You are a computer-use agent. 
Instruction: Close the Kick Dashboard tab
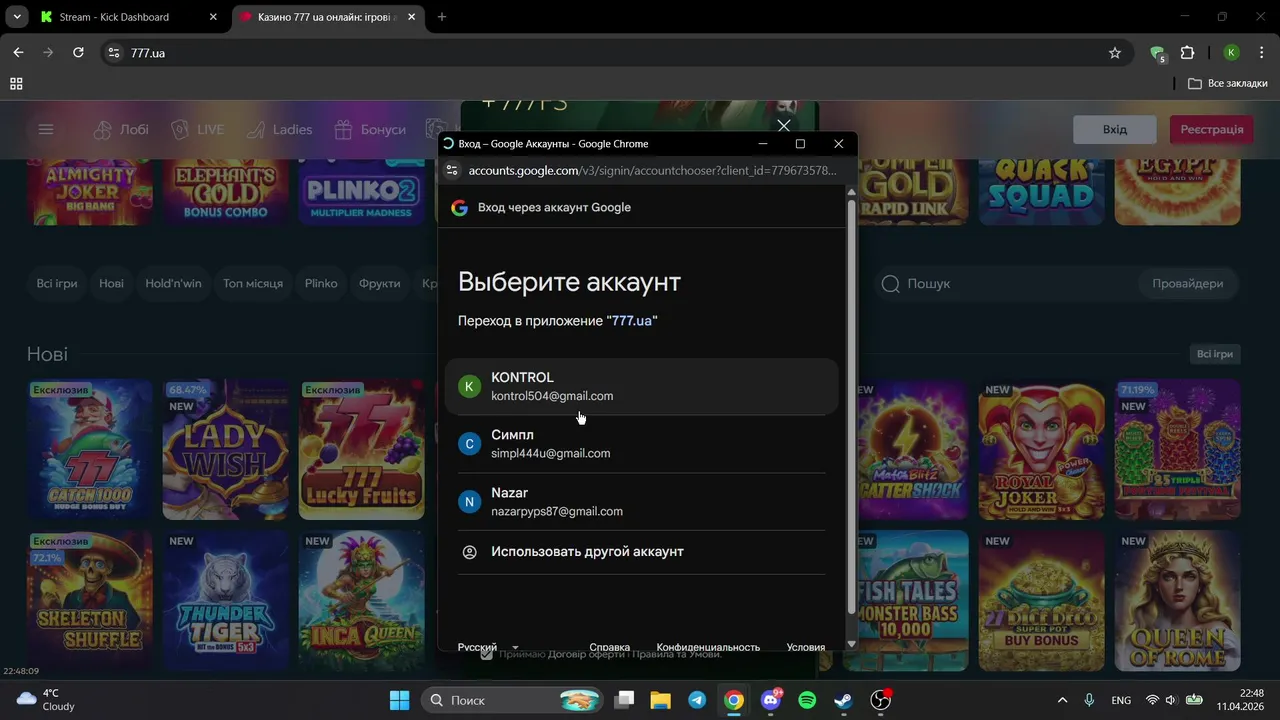point(213,17)
